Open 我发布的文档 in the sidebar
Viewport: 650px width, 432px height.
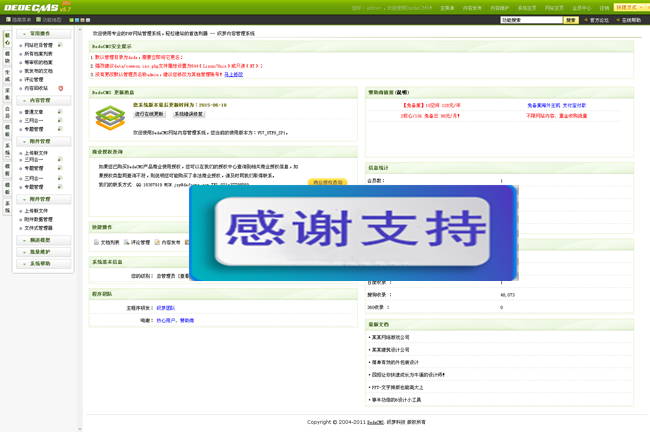[39, 71]
